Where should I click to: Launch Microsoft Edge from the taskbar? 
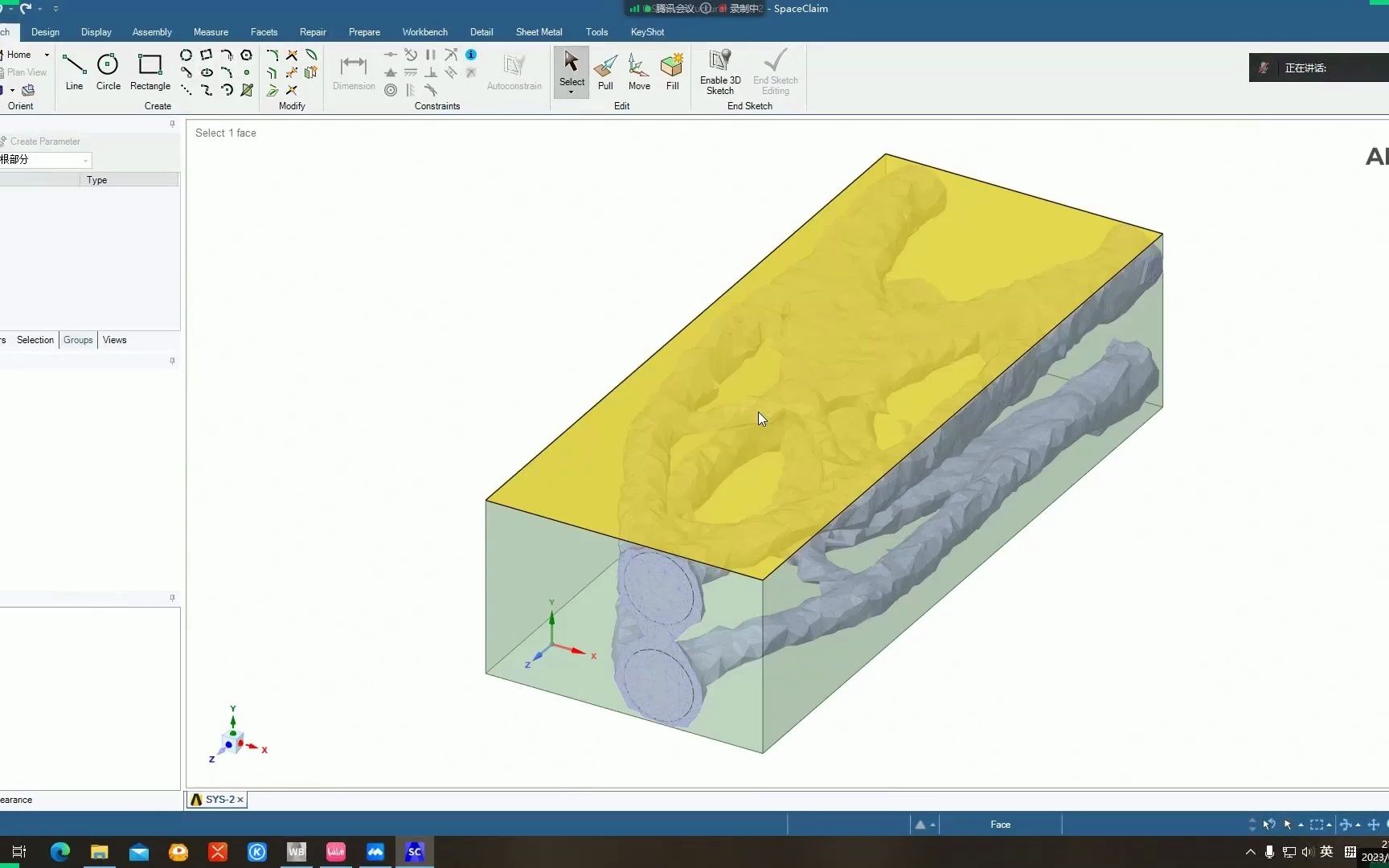[x=59, y=852]
